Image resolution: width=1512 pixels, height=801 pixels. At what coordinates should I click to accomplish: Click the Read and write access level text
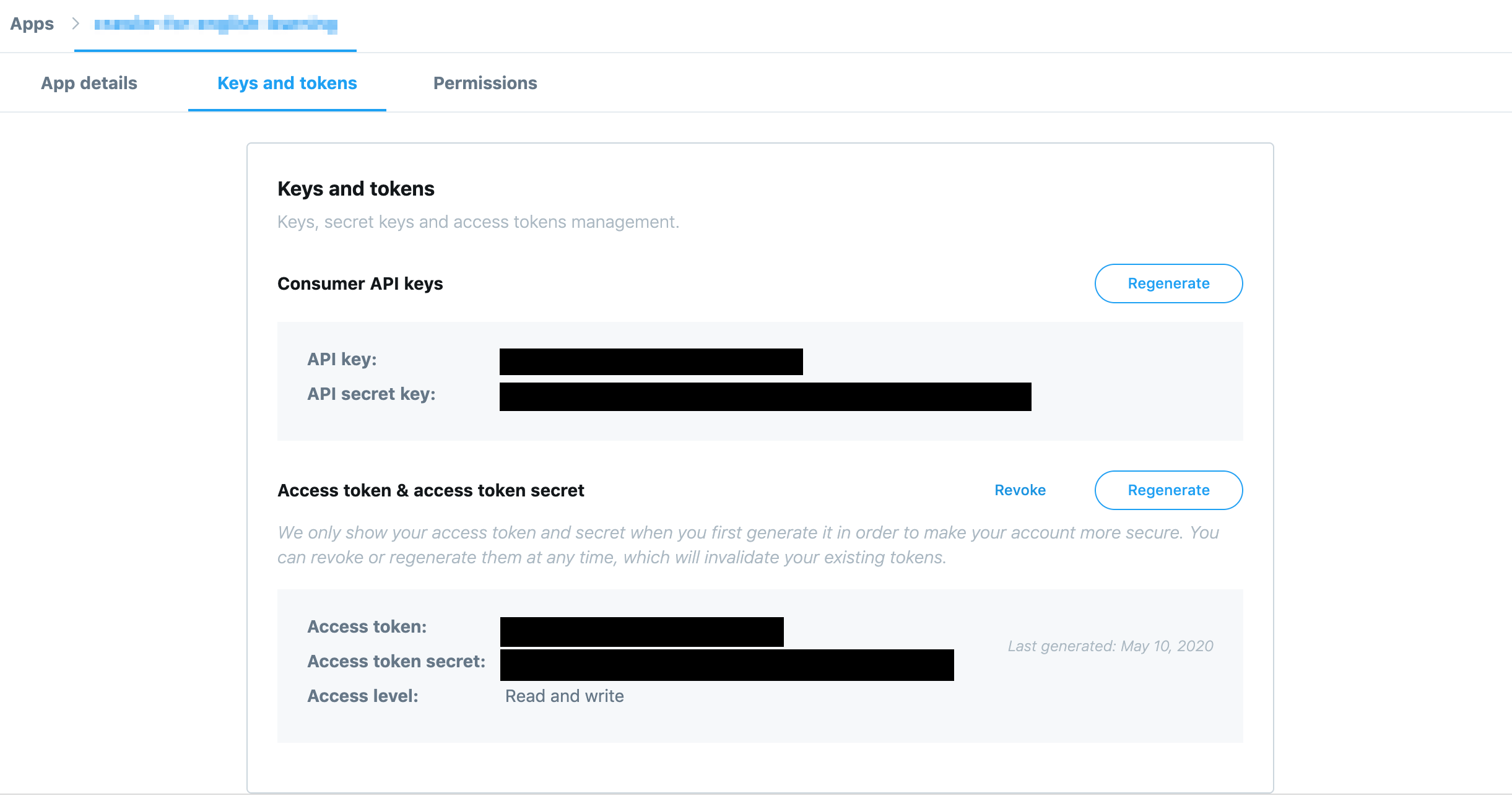563,695
